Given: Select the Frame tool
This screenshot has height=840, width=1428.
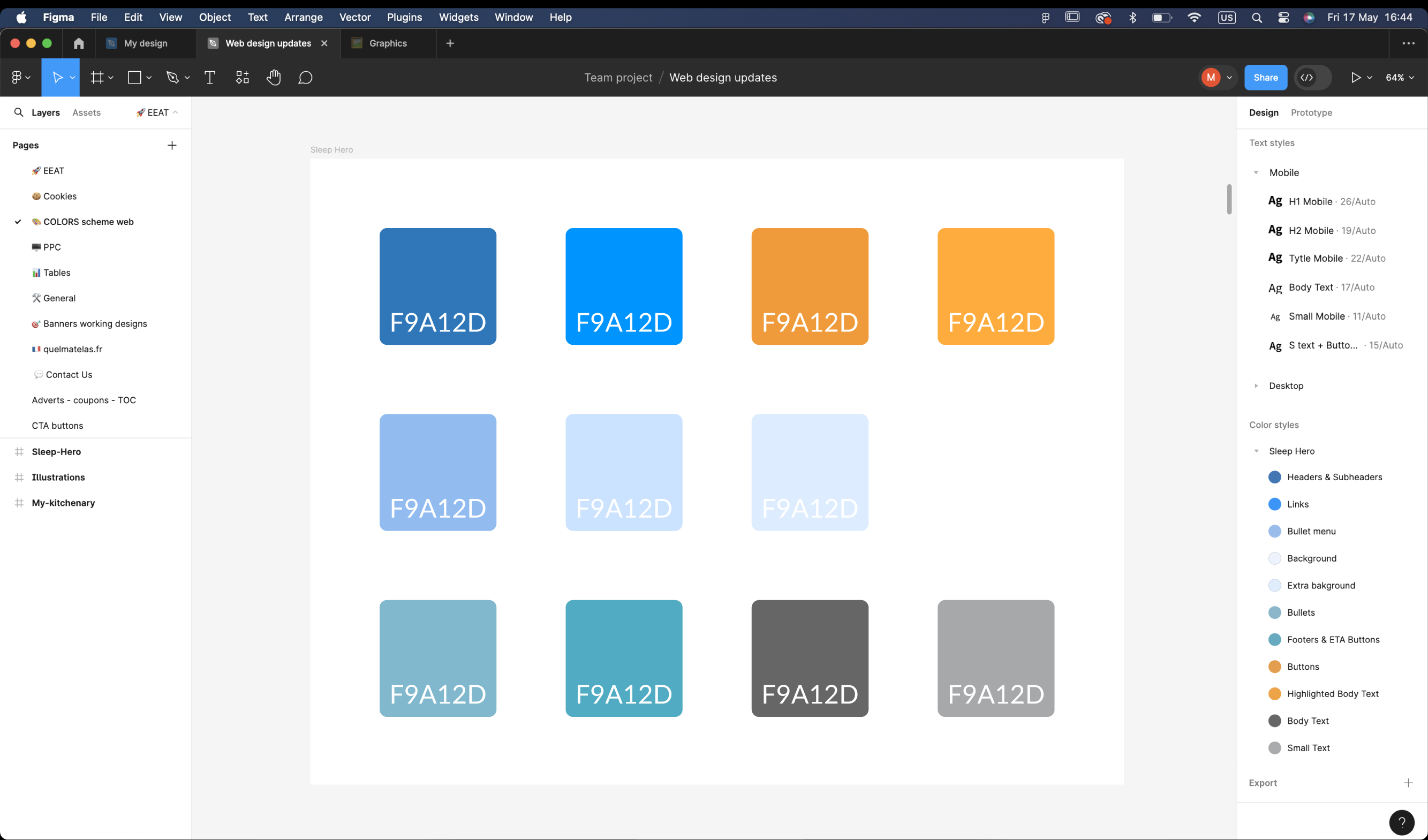Looking at the screenshot, I should pyautogui.click(x=97, y=78).
